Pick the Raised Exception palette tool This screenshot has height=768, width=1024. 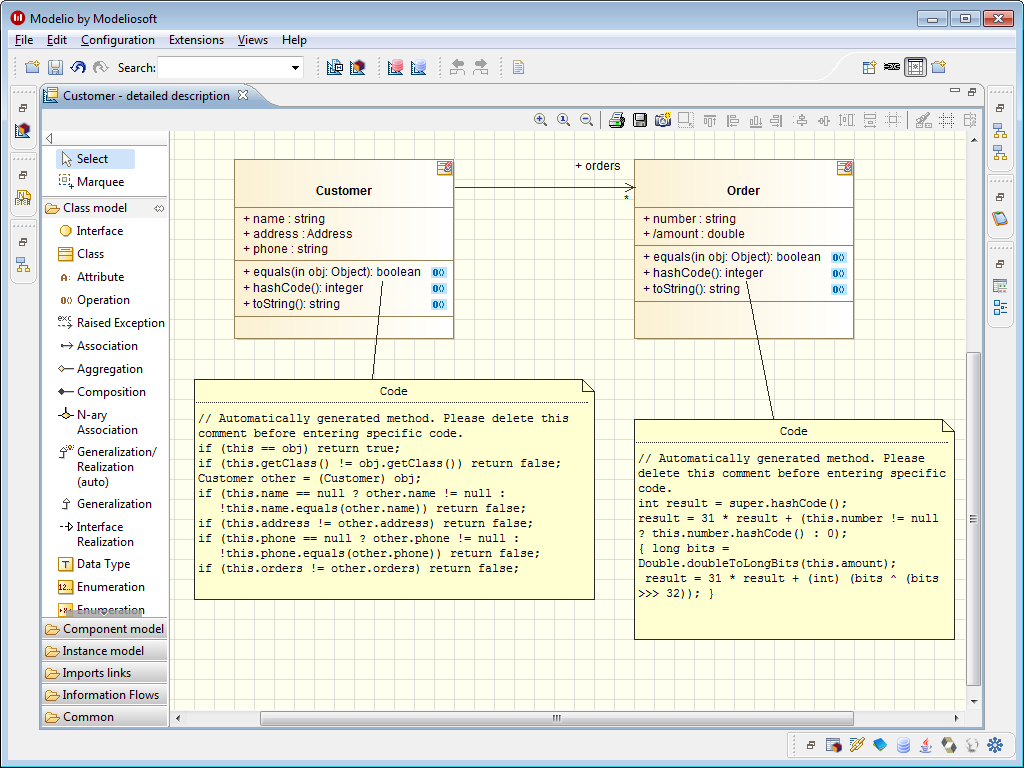click(111, 323)
